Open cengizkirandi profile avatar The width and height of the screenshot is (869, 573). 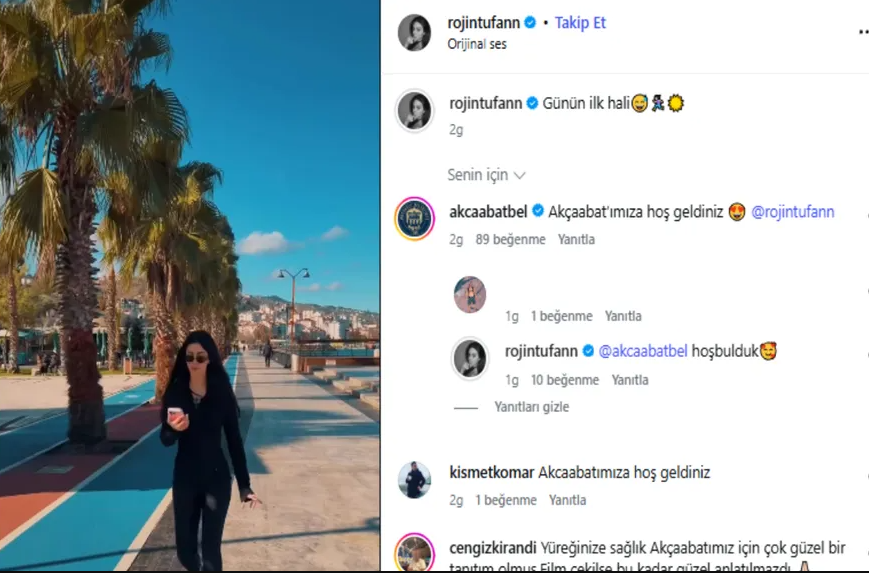click(x=415, y=553)
